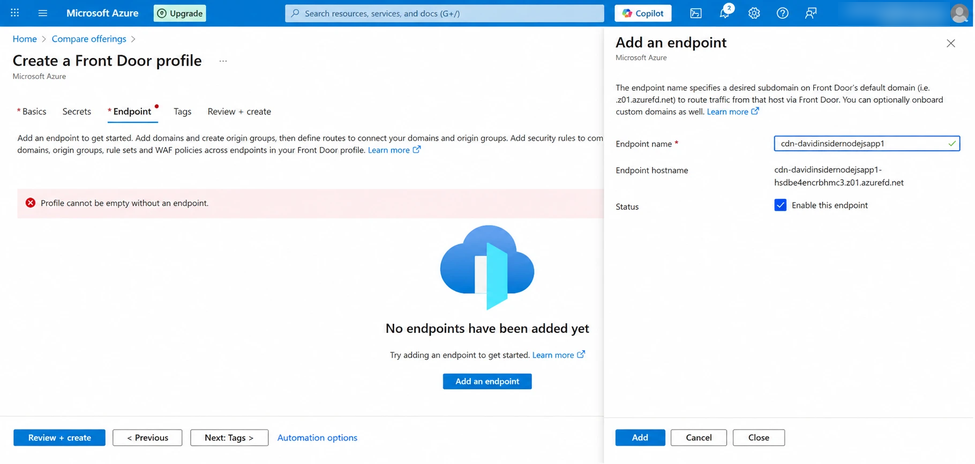Viewport: 975px width, 464px height.
Task: Open the hamburger portal menu
Action: click(43, 13)
